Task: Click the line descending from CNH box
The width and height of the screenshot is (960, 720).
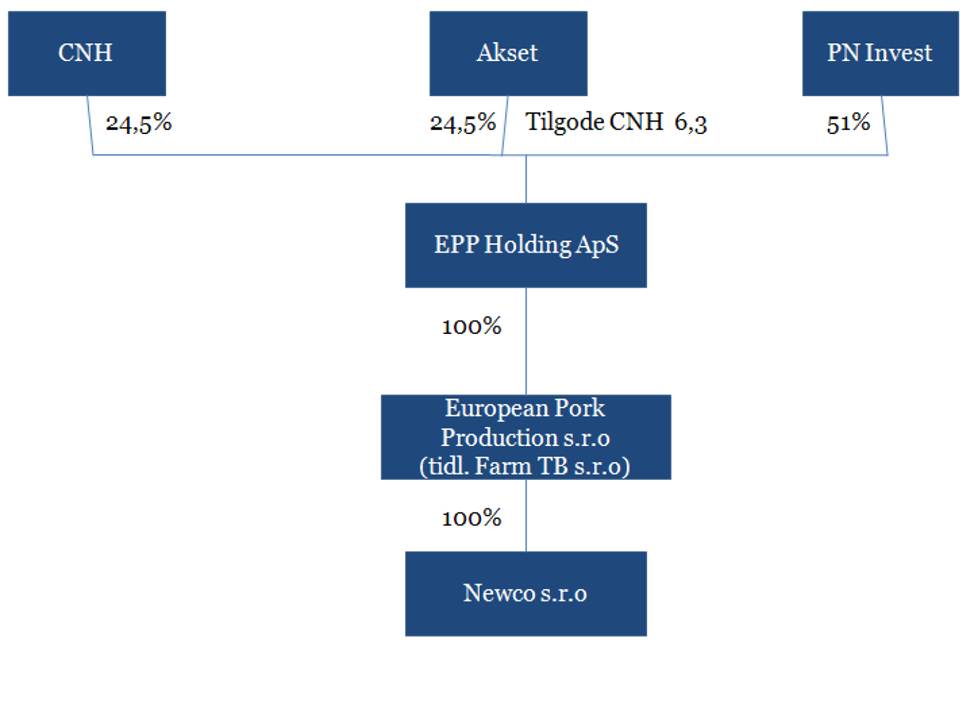Action: pos(90,126)
